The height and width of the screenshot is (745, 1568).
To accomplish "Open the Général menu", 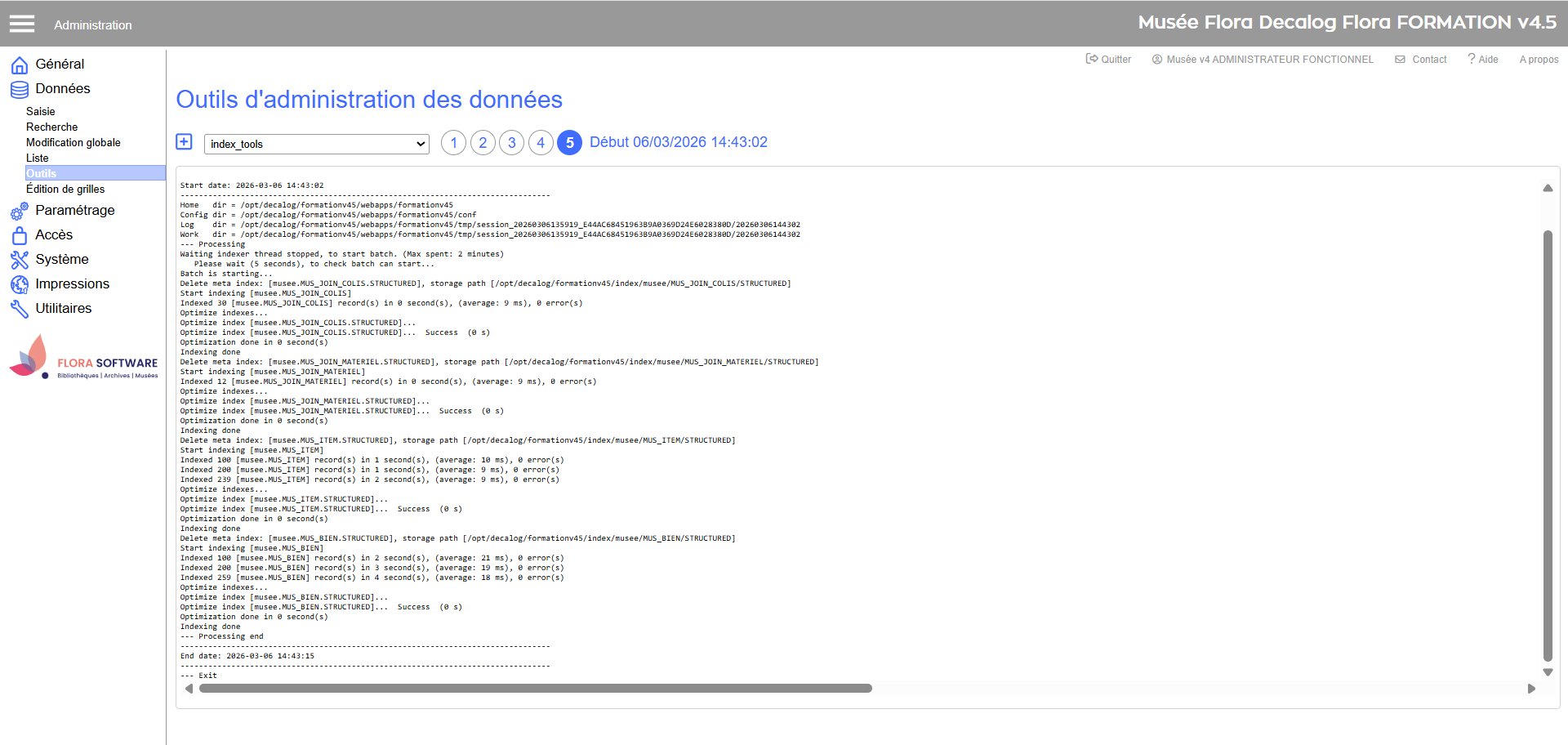I will (x=60, y=65).
